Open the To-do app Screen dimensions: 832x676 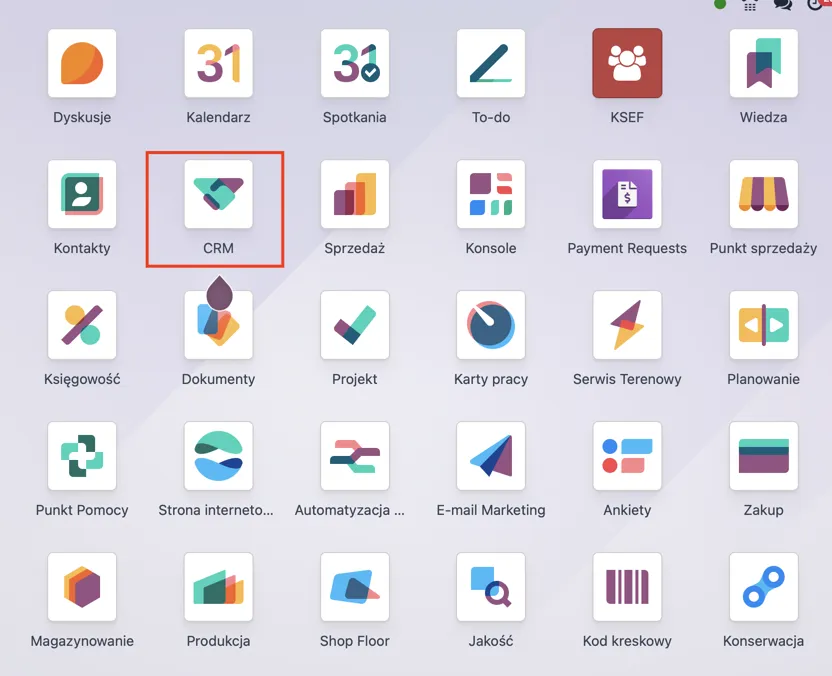pyautogui.click(x=491, y=63)
